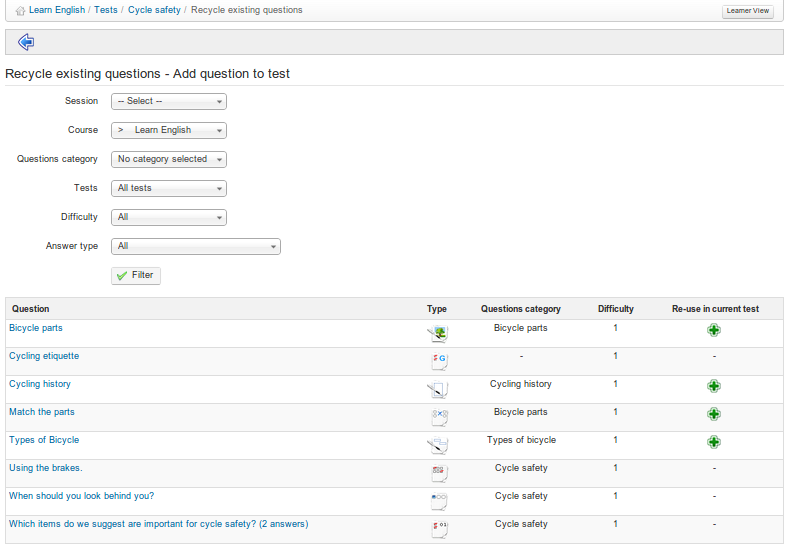796x553 pixels.
Task: Click green plus for Types of Bicycle
Action: click(x=714, y=442)
